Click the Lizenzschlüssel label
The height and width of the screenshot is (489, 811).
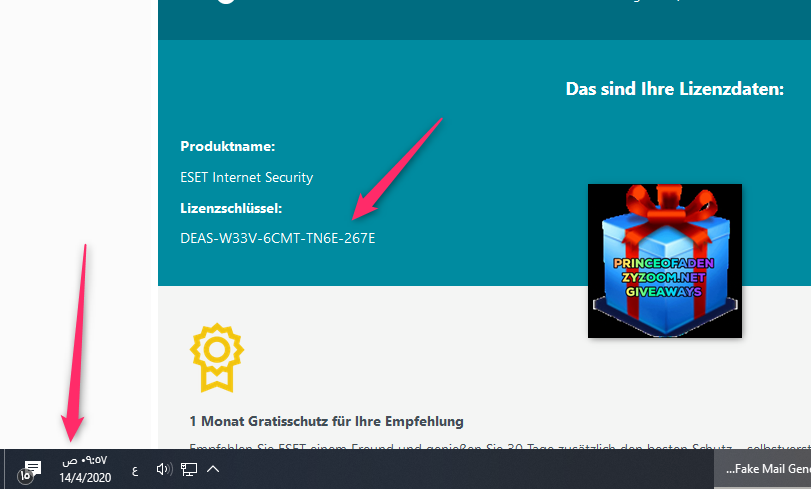coord(231,208)
